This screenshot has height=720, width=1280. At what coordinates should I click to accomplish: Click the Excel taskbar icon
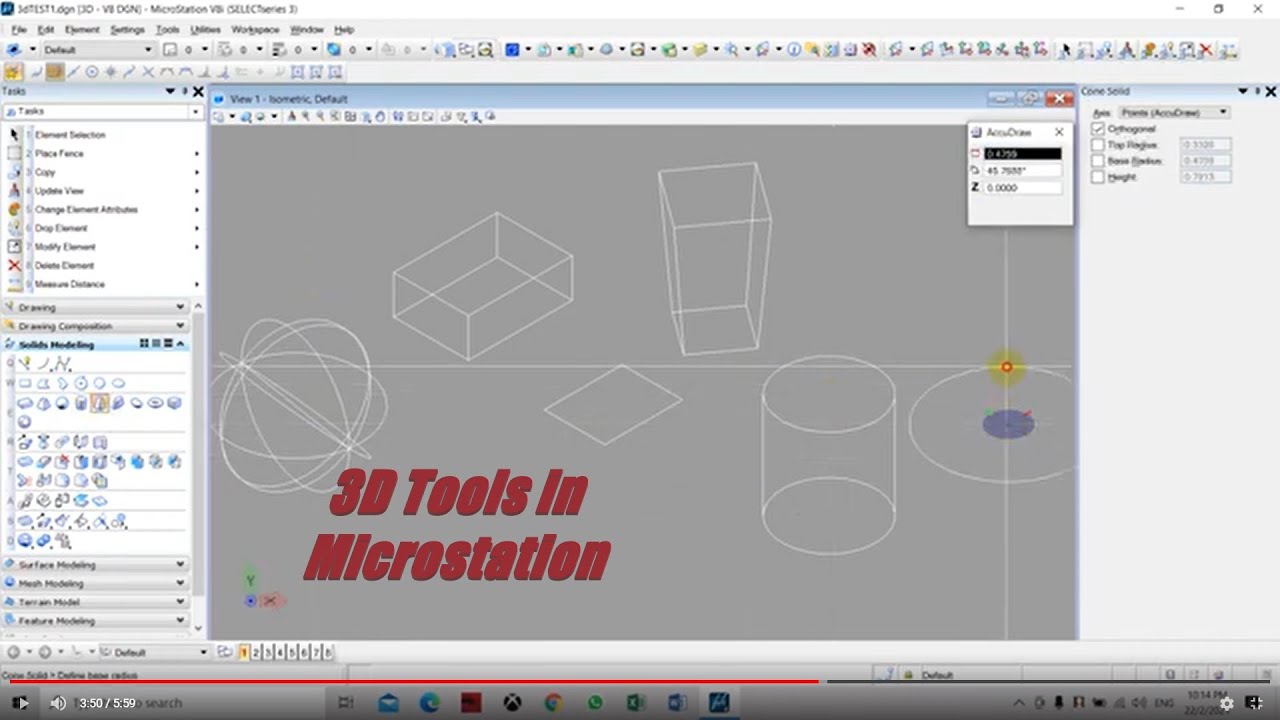(636, 703)
